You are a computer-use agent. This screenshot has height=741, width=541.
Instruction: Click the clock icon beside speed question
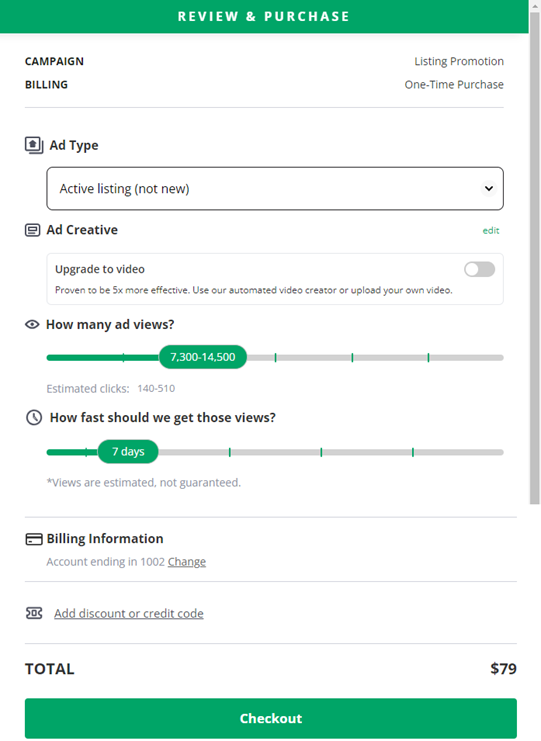(34, 417)
